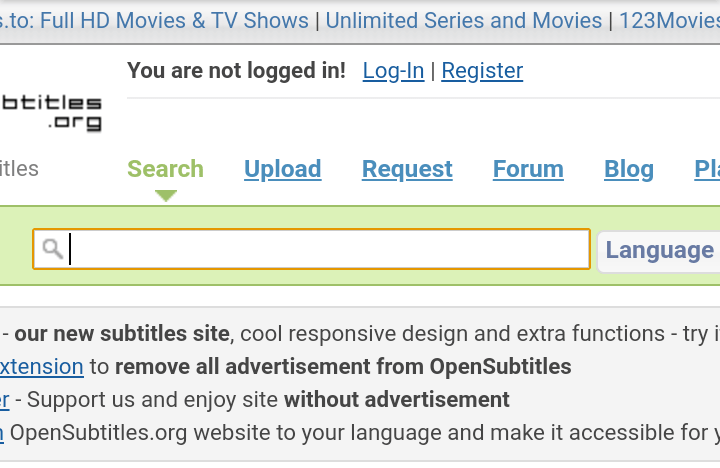720x468 pixels.
Task: Open the 123Movies link
Action: pyautogui.click(x=668, y=20)
